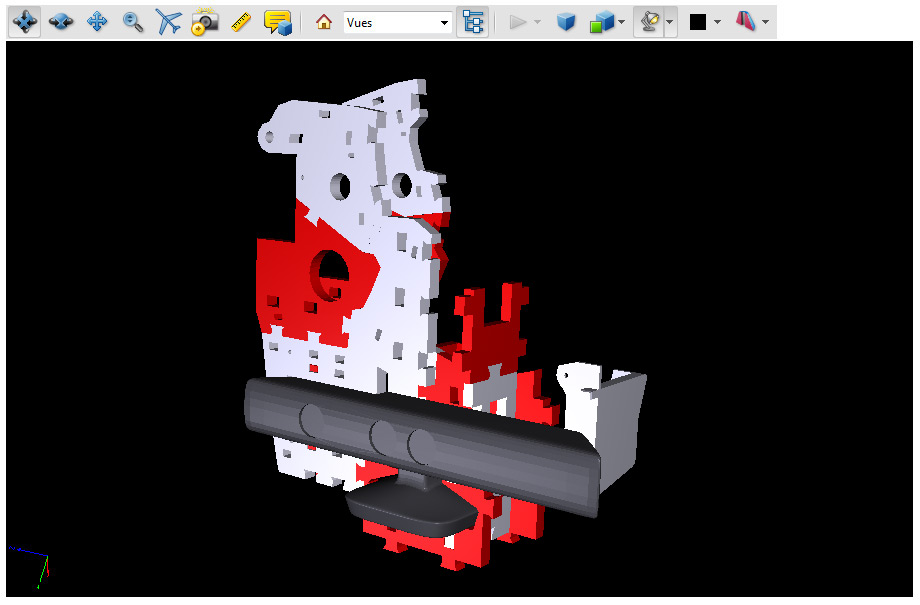Click the lighting lamp icon
The height and width of the screenshot is (605, 920).
pos(648,22)
